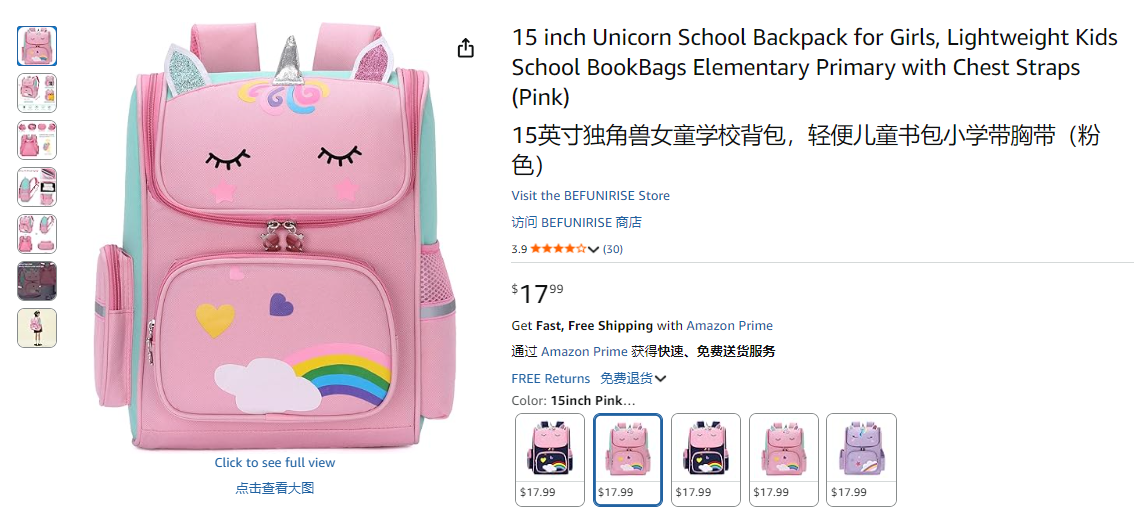Visit the BEFUNIRISE Store link
Image resolution: width=1134 pixels, height=516 pixels.
(590, 196)
